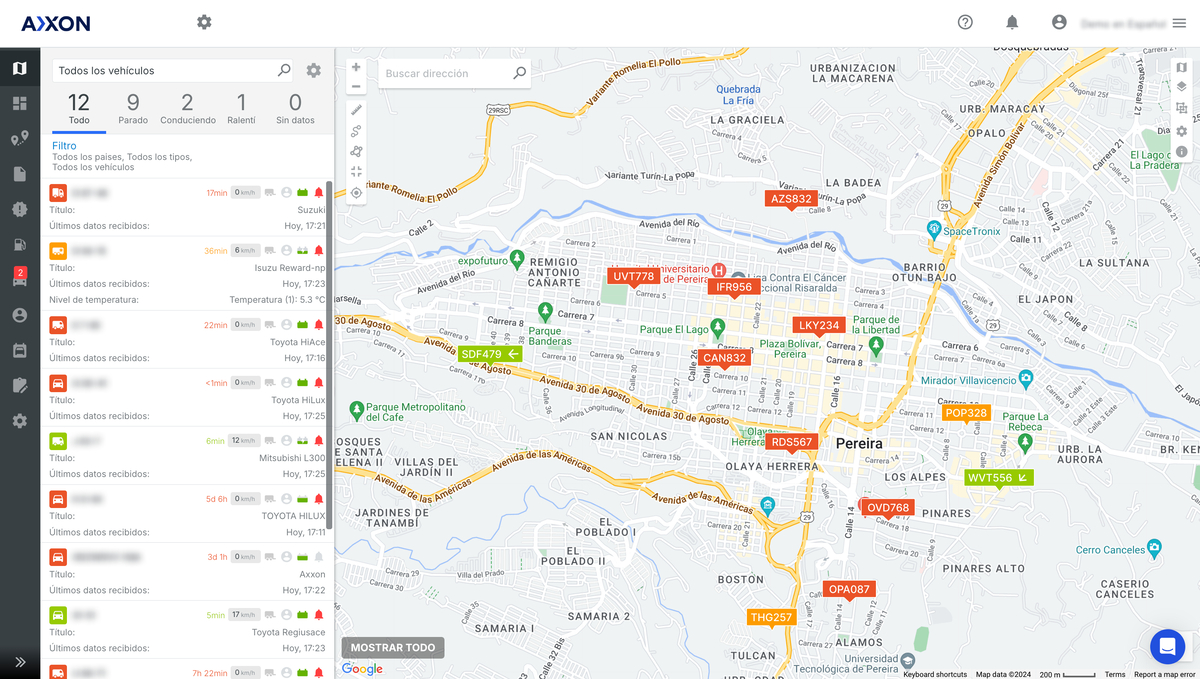Screen dimensions: 1200x679
Task: Open the notifications bell in header
Action: coord(1012,22)
